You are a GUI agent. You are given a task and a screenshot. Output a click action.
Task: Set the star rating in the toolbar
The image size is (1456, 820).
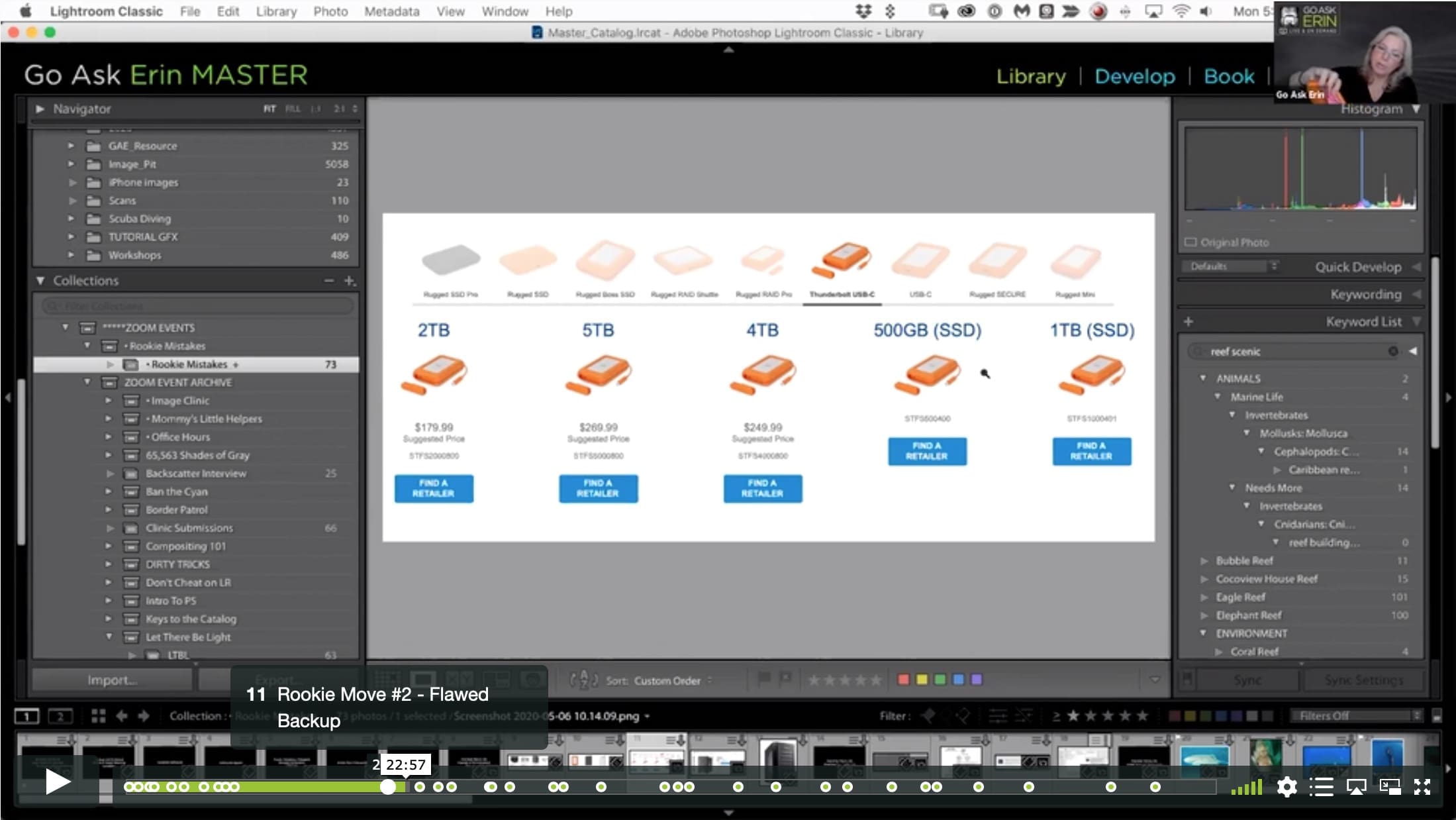[844, 680]
